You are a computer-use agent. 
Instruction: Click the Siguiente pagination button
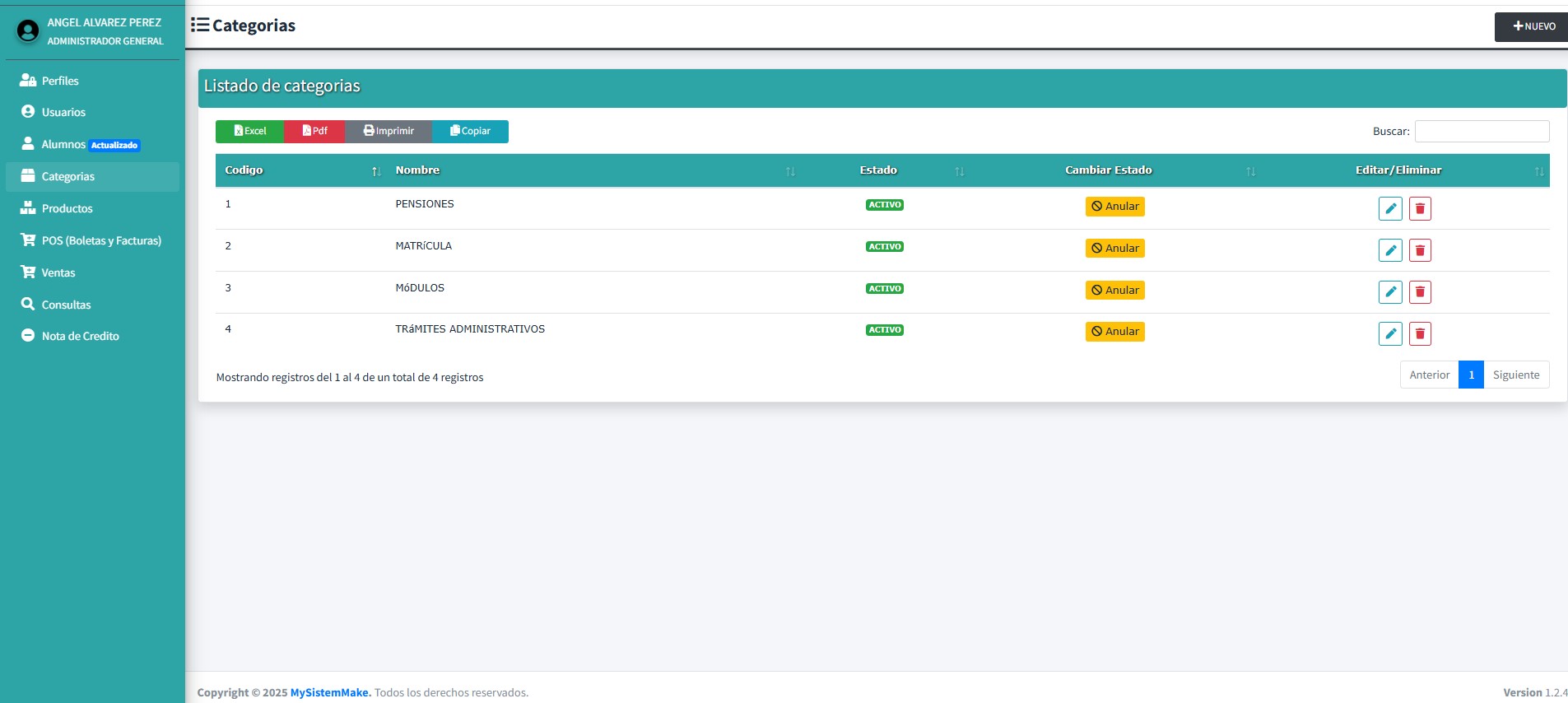click(1515, 375)
